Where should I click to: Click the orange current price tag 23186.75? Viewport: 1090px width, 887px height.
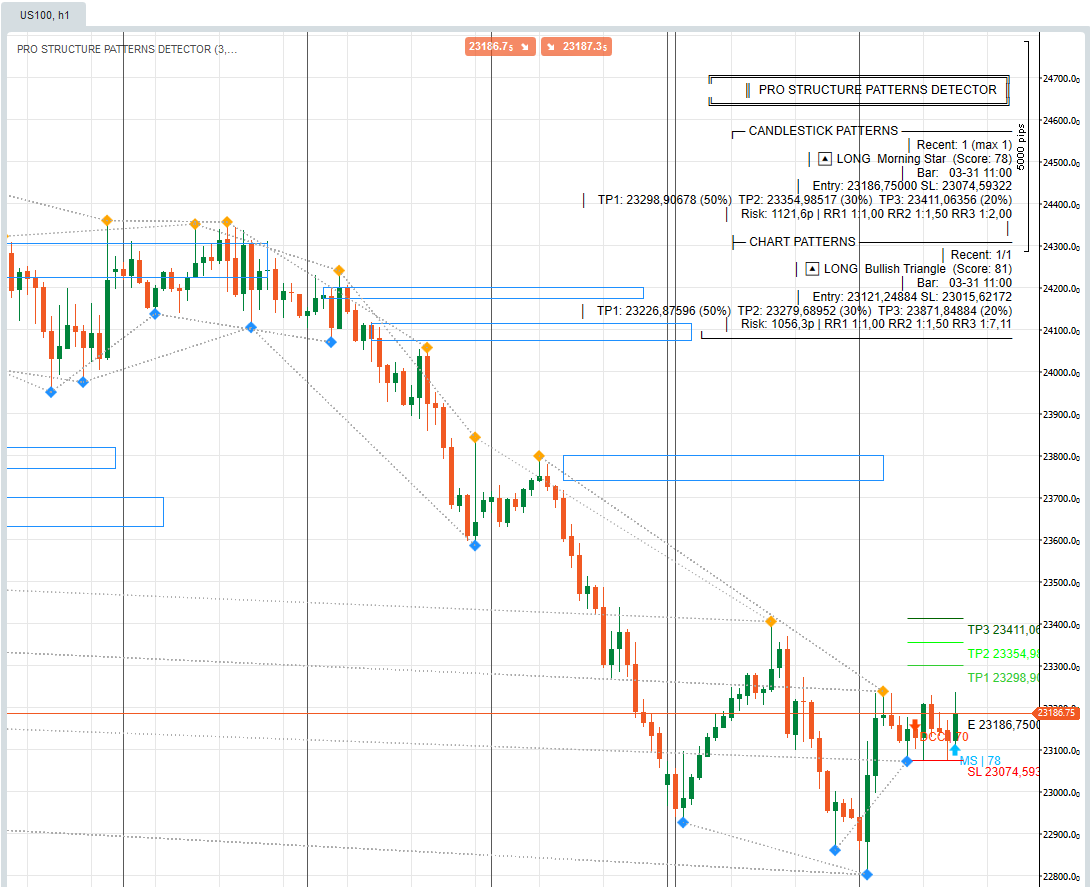1056,713
